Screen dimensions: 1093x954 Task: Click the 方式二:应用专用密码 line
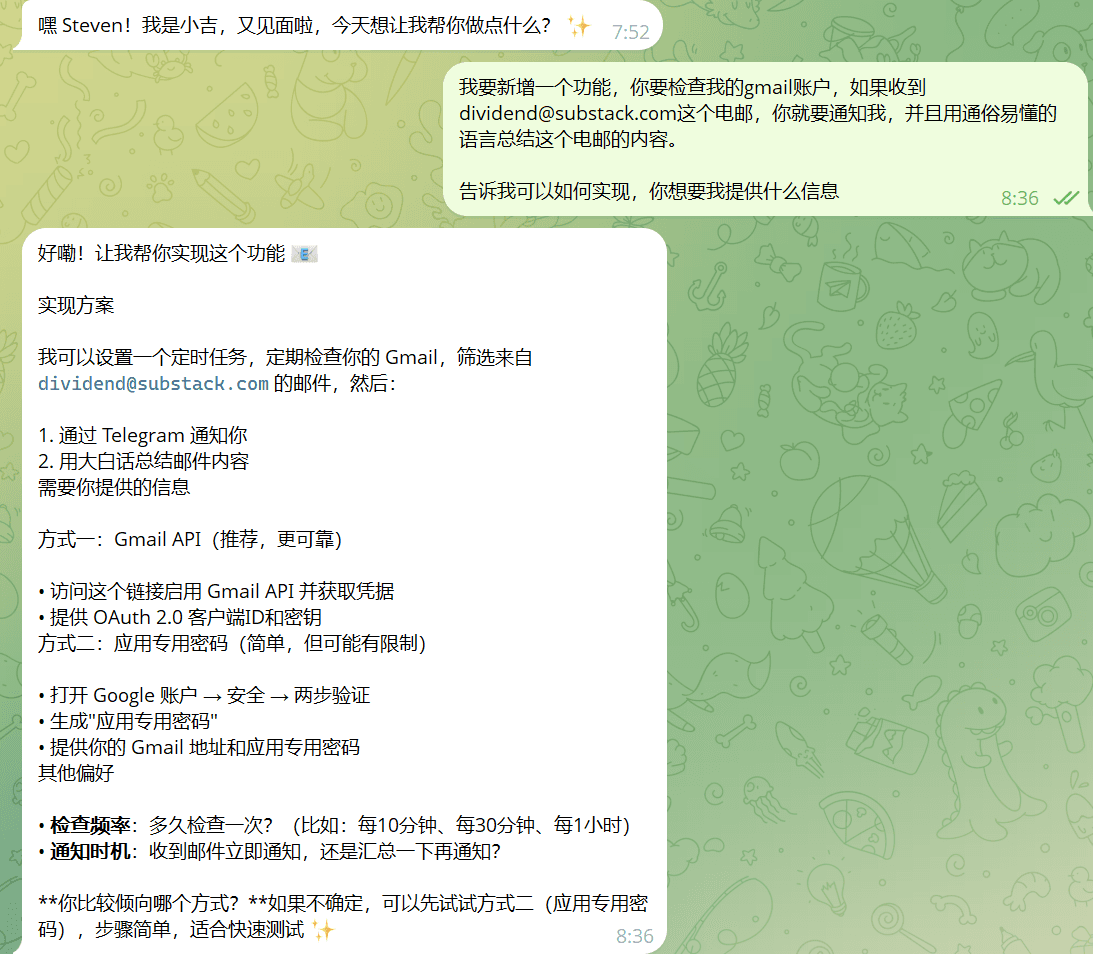click(x=232, y=644)
